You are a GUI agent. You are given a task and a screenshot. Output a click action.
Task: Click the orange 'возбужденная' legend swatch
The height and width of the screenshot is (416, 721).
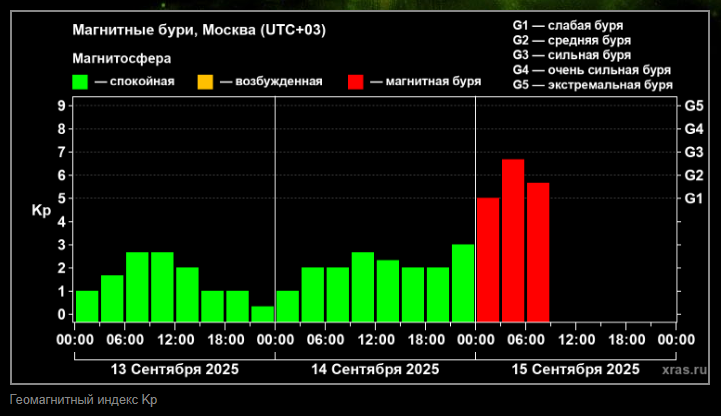click(206, 81)
